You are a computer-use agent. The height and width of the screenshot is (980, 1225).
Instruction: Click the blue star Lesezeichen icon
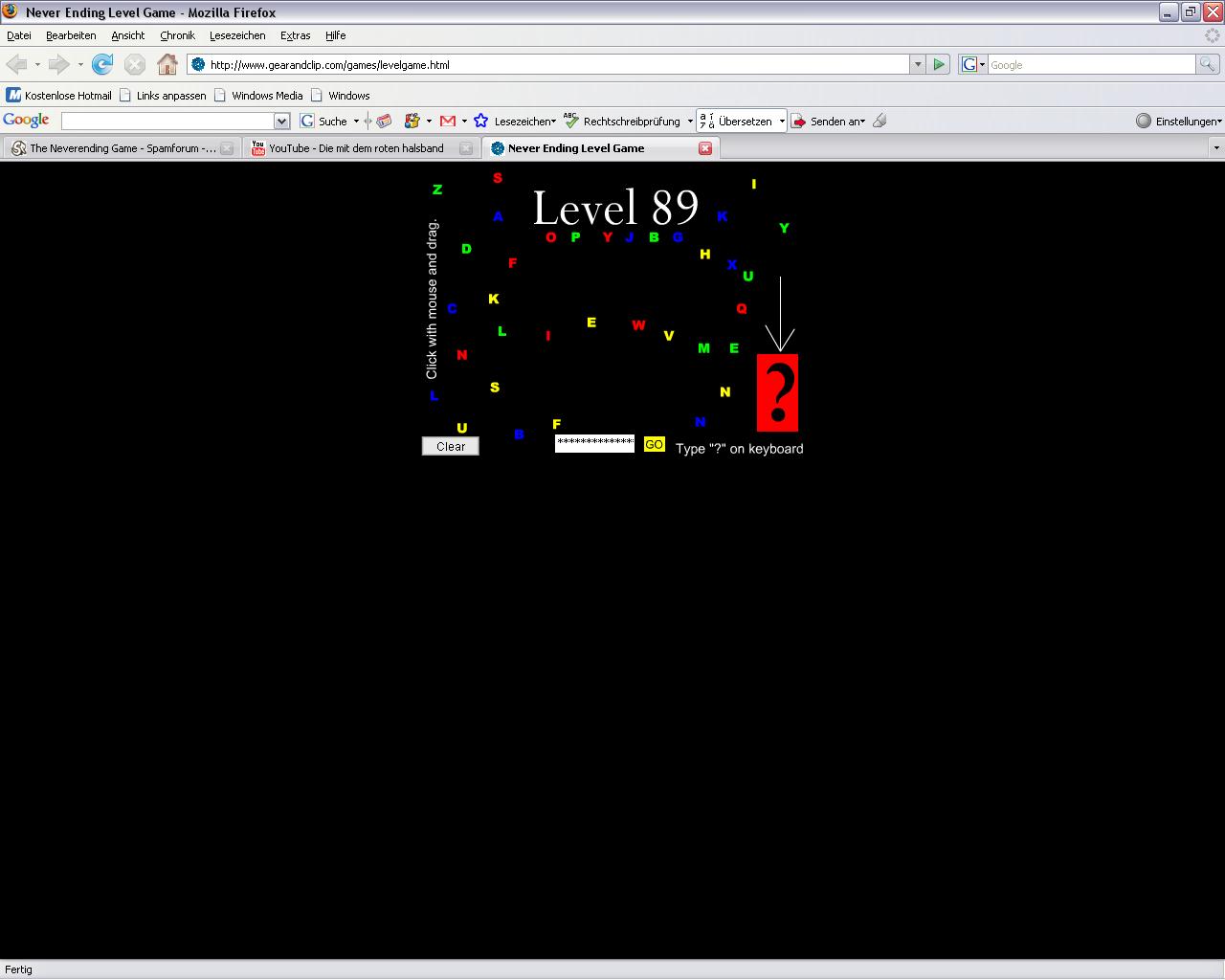[481, 121]
